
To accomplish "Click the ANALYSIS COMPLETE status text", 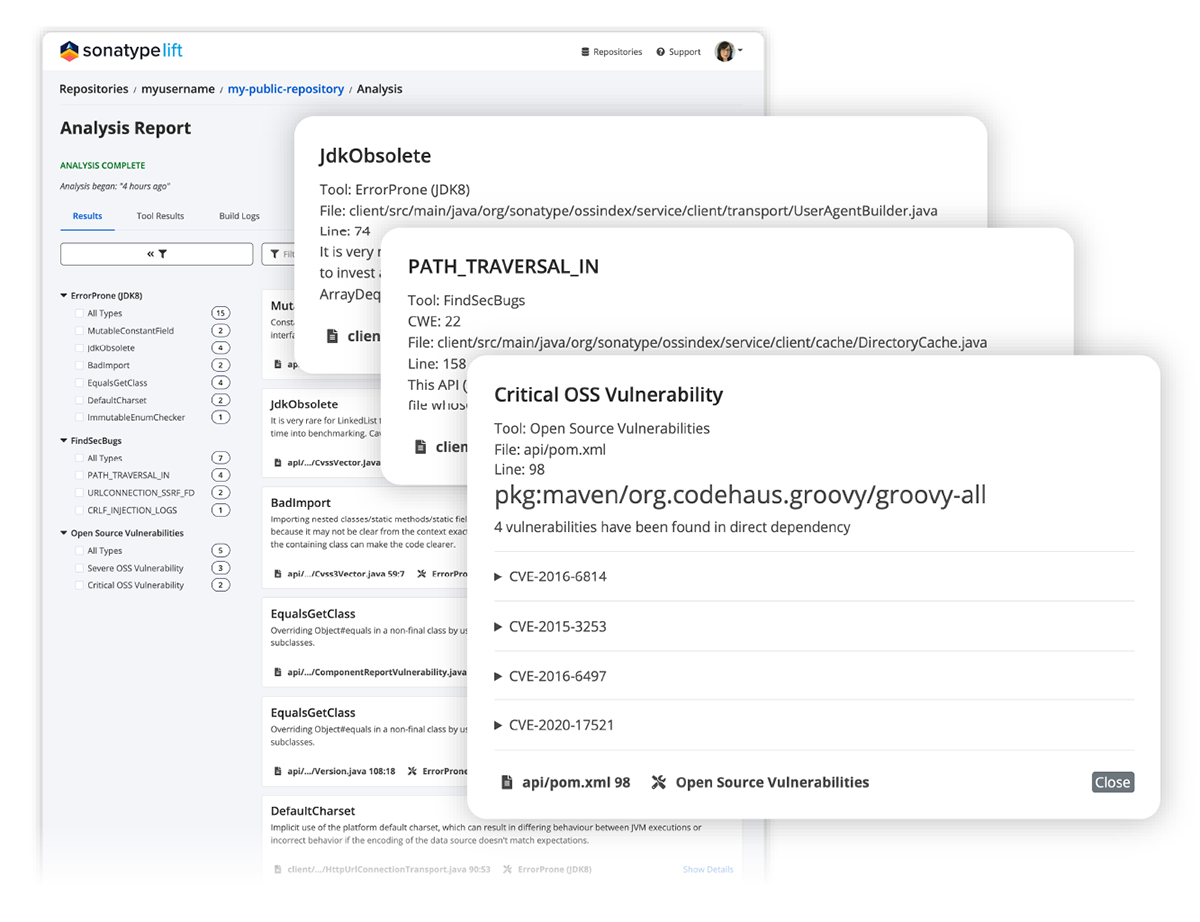I will click(102, 166).
